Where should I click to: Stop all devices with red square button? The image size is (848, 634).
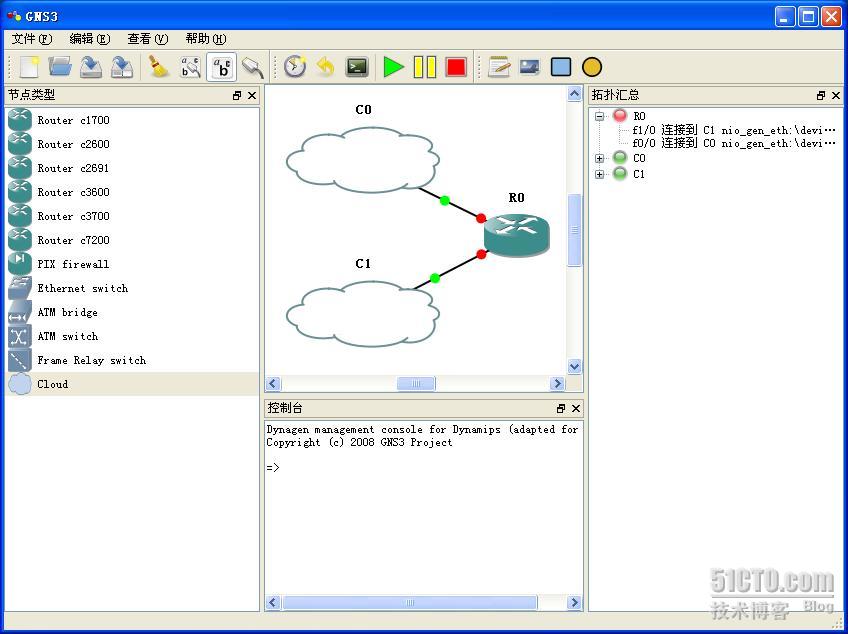(456, 67)
